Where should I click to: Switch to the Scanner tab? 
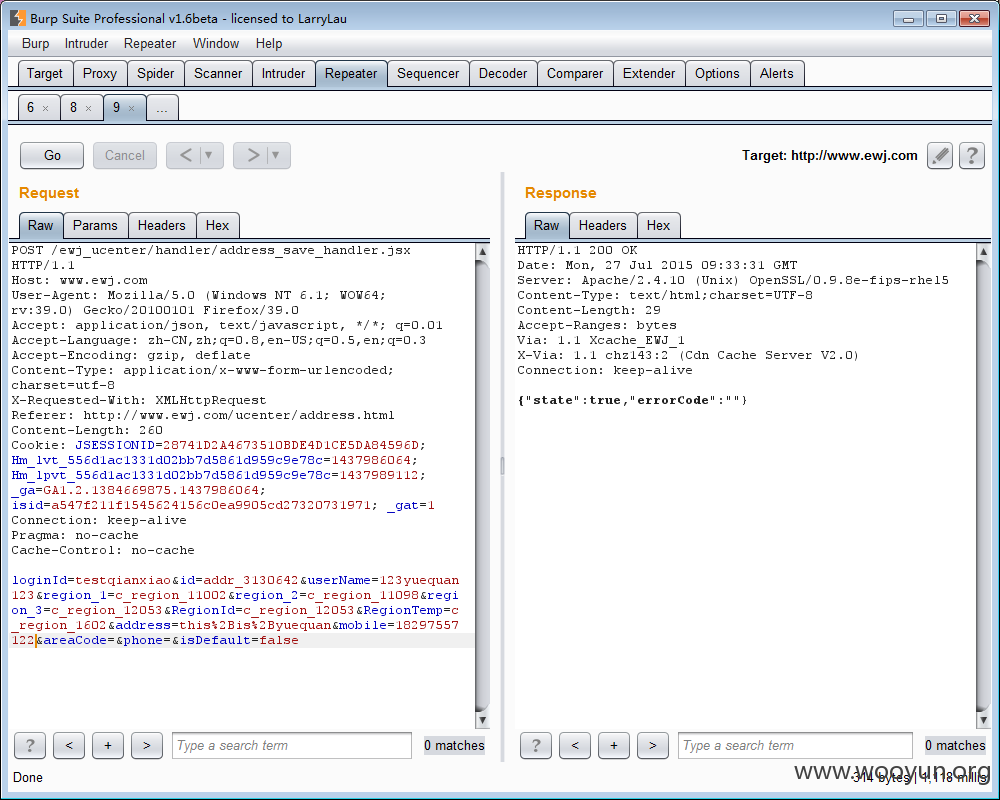(x=218, y=73)
